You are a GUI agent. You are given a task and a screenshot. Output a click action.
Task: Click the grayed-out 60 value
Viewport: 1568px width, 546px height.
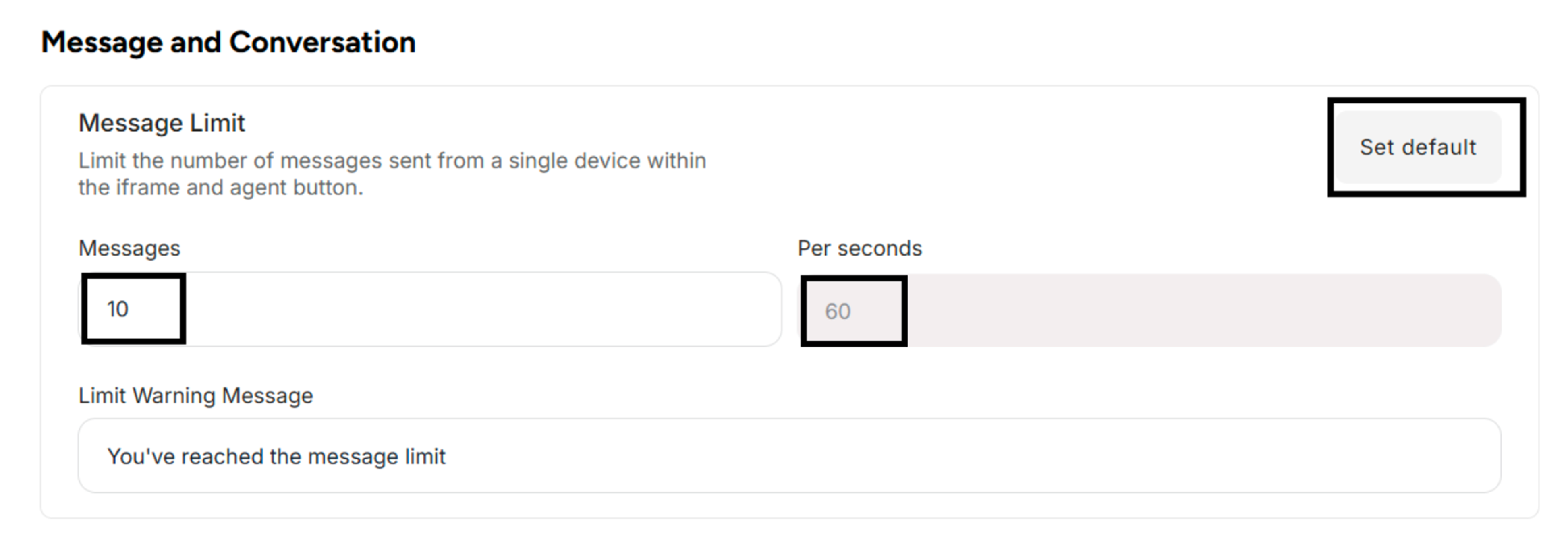838,312
